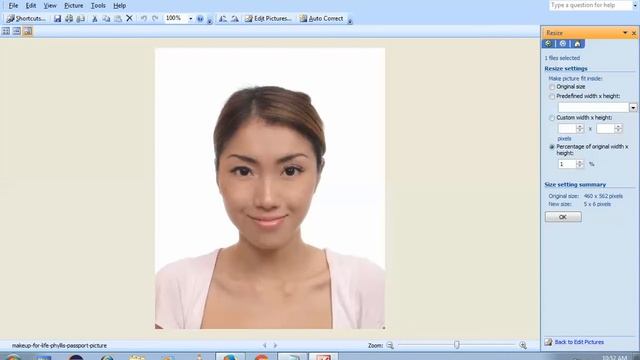Open the Picture menu
Image resolution: width=640 pixels, height=360 pixels.
73,6
